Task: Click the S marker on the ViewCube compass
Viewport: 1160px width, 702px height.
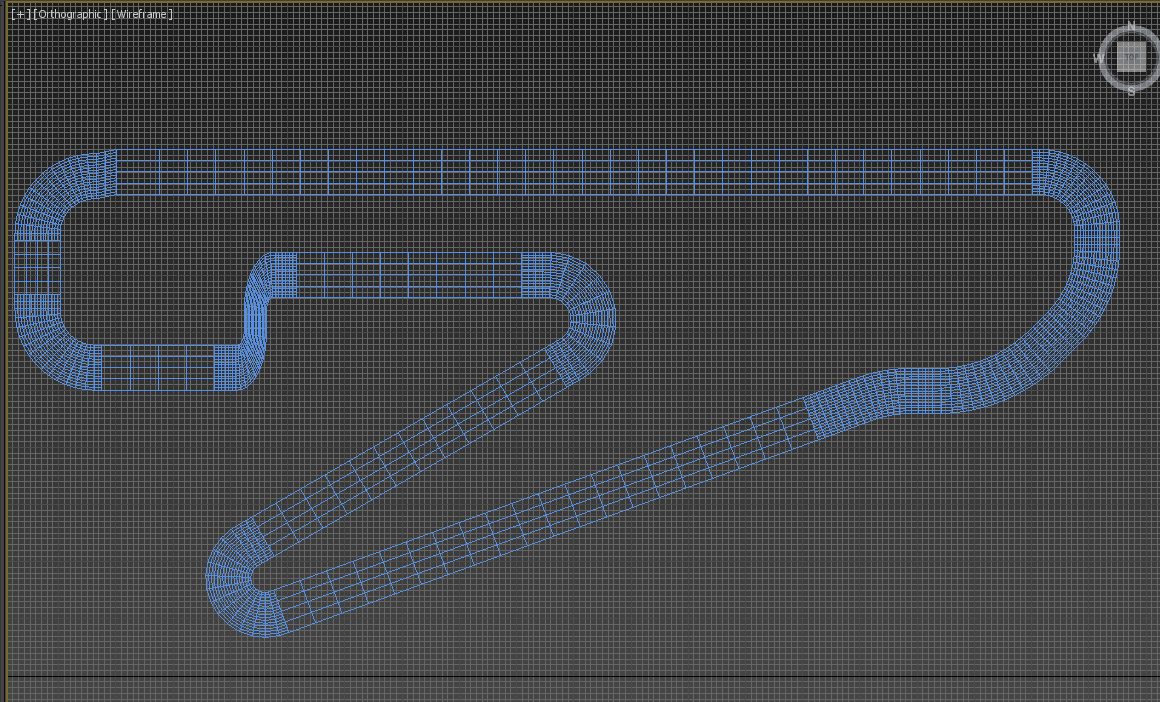Action: (x=1131, y=91)
